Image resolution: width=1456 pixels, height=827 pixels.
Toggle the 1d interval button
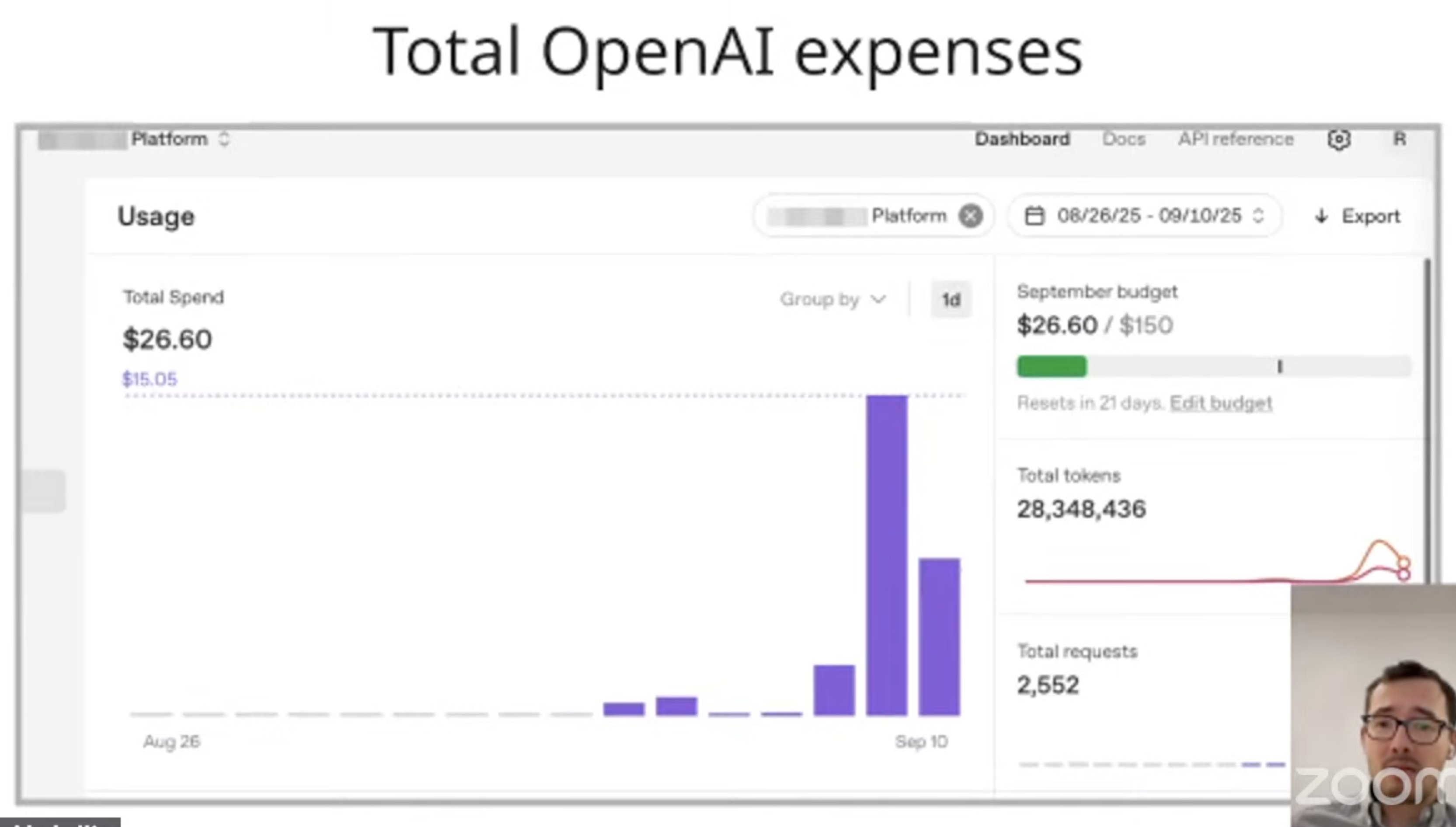(x=951, y=299)
